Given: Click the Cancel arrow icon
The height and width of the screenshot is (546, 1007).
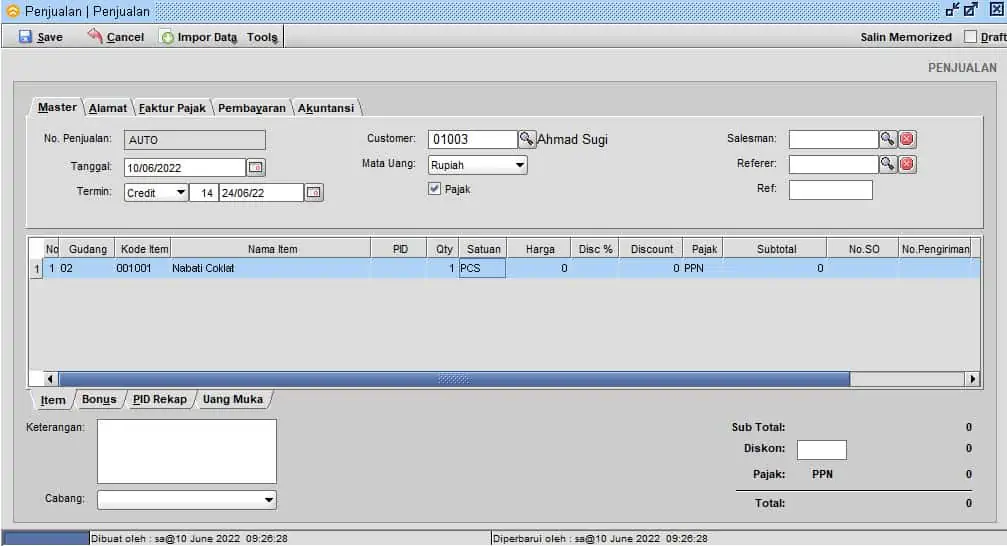Looking at the screenshot, I should point(96,37).
